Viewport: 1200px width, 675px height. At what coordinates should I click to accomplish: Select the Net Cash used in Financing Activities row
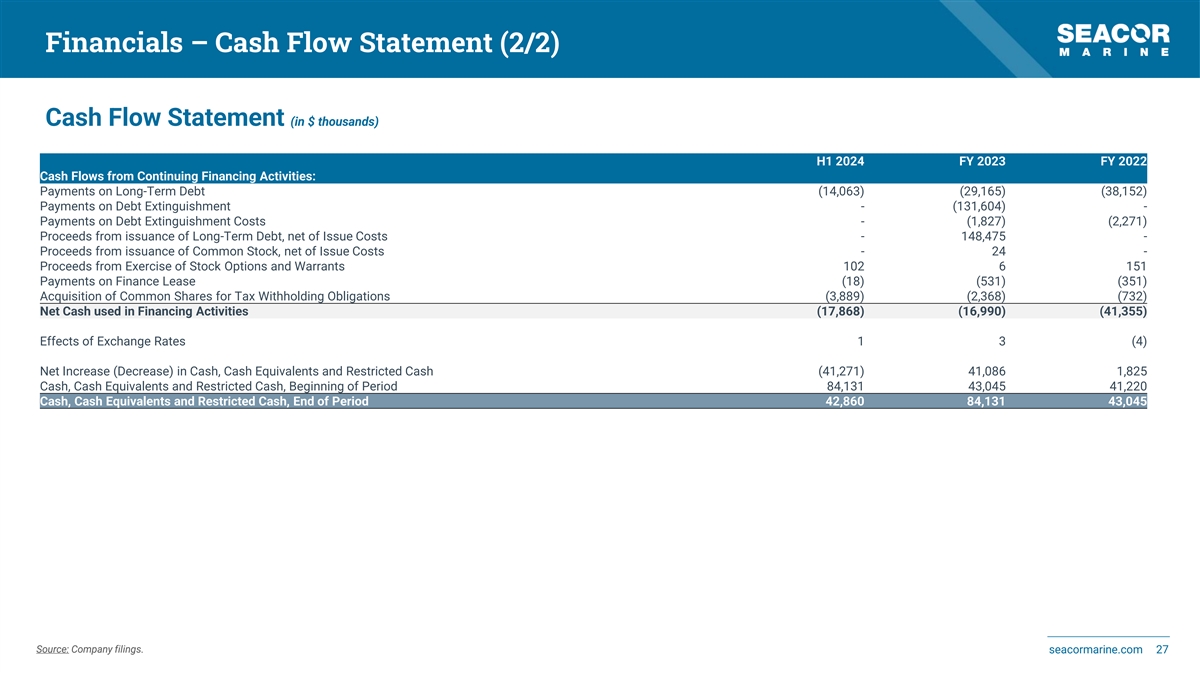[144, 311]
